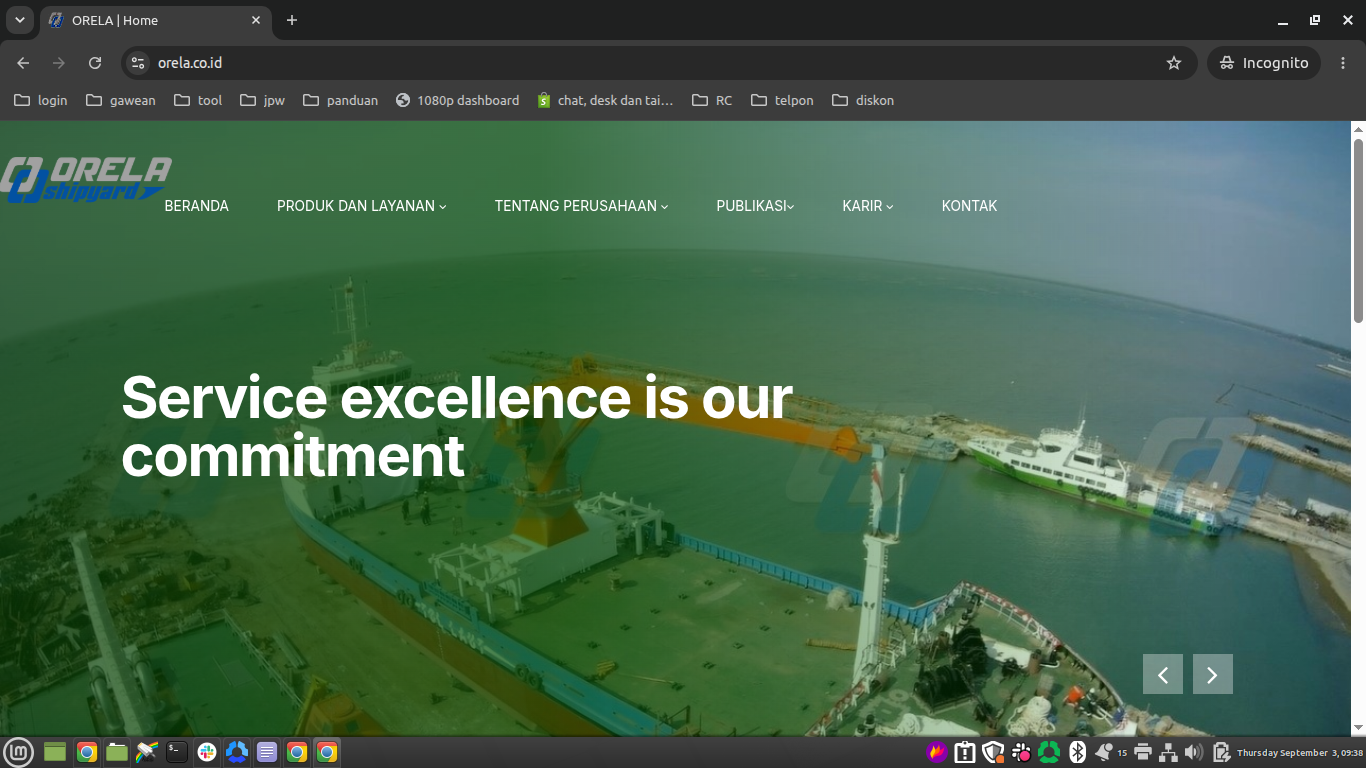Open the Slack icon in the taskbar

pos(207,752)
